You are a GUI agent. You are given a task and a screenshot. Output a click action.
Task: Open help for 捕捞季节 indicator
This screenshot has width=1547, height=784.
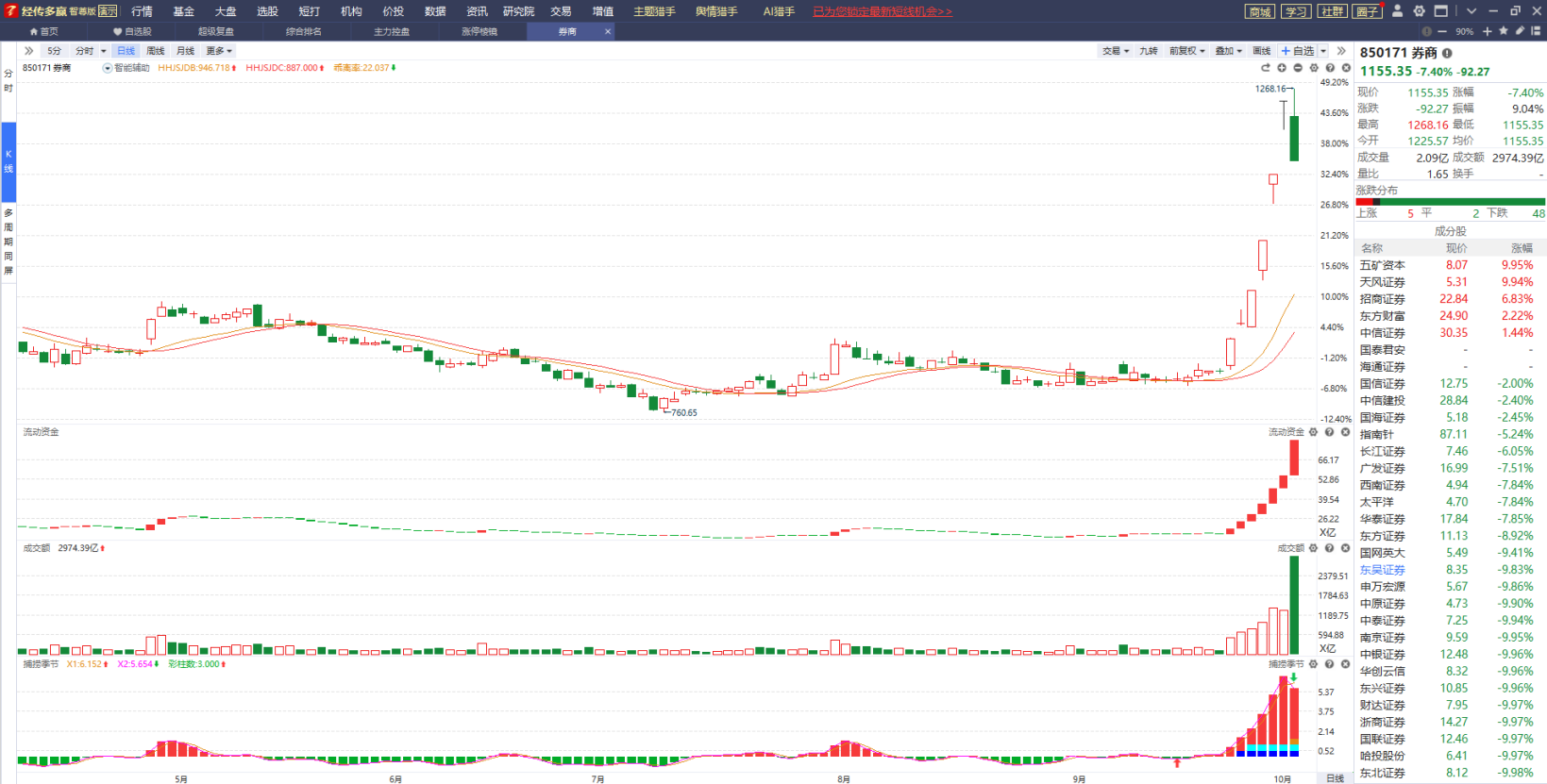[x=1329, y=664]
